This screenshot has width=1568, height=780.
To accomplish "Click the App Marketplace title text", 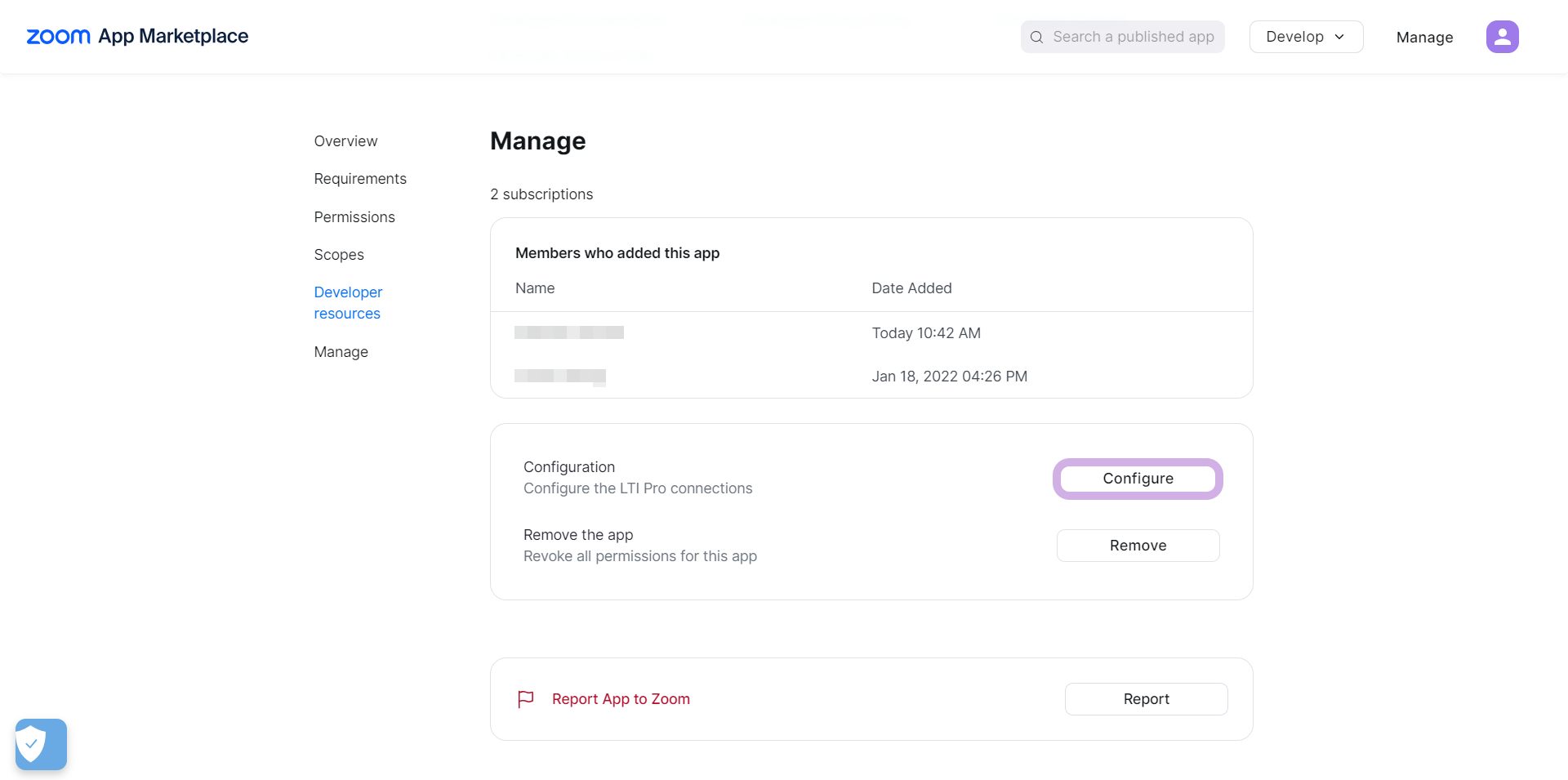I will [173, 37].
